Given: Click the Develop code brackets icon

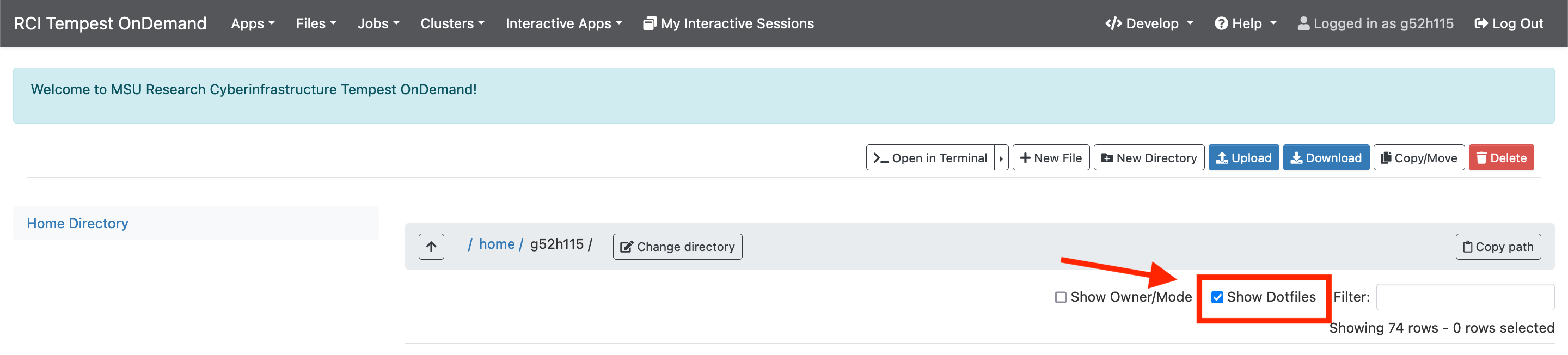Looking at the screenshot, I should 1113,23.
